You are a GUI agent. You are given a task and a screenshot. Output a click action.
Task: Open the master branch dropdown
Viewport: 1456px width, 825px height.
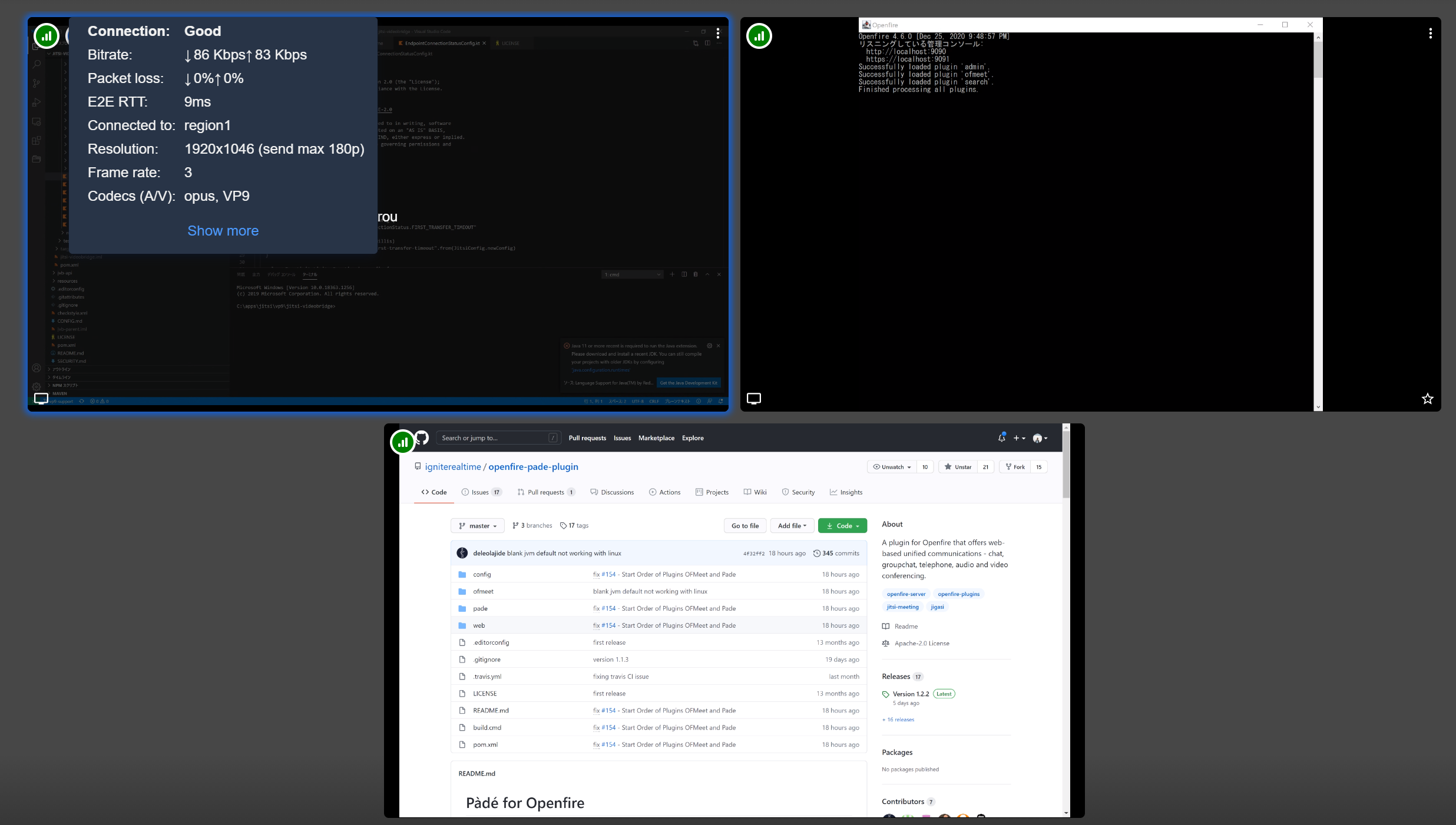(477, 525)
